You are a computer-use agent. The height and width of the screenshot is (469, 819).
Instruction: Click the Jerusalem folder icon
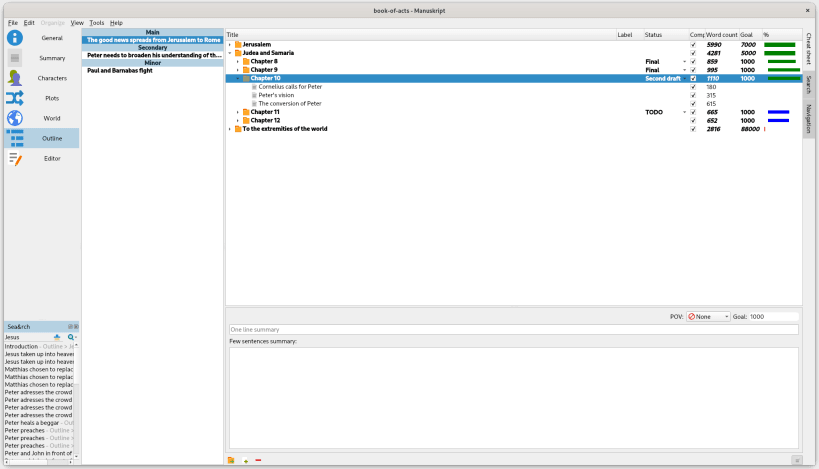(238, 44)
